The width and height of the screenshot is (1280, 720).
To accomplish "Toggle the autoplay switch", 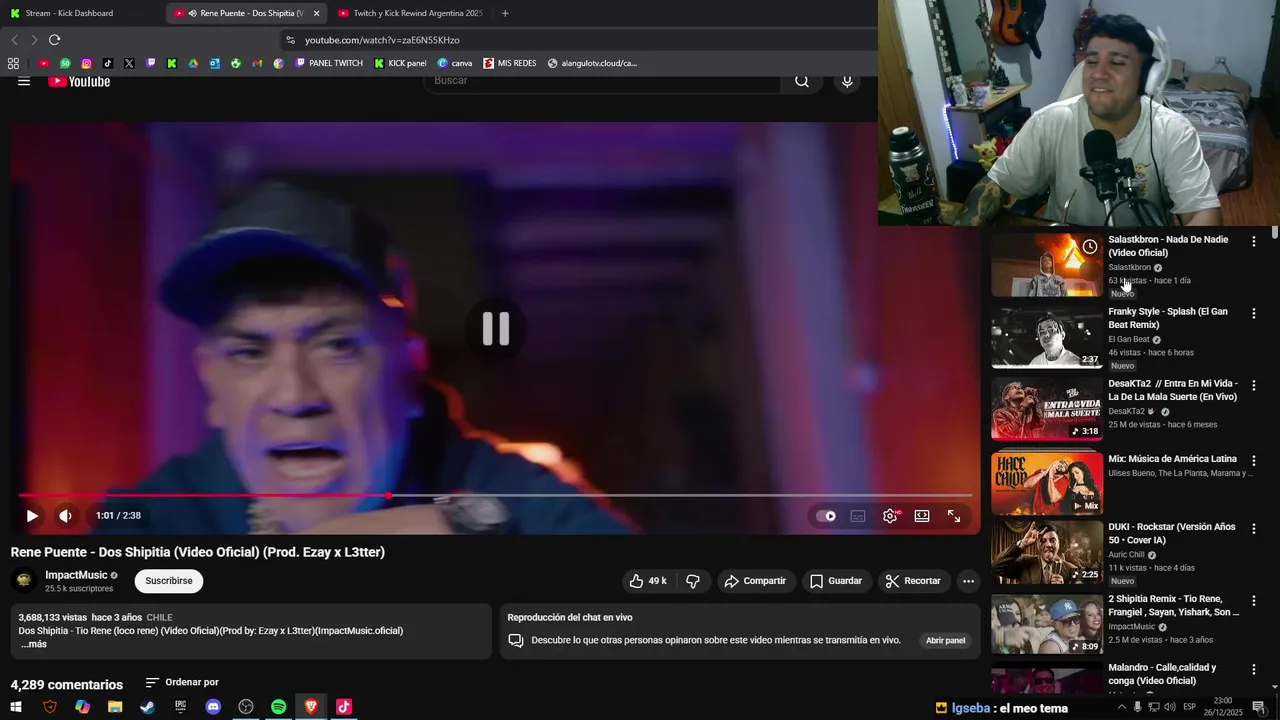I will pos(826,516).
